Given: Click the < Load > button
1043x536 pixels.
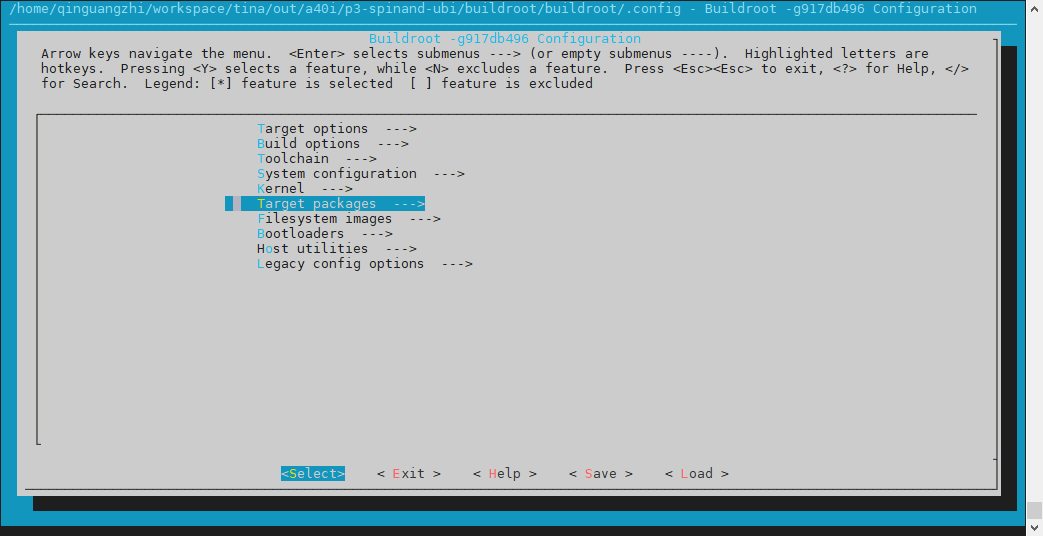Looking at the screenshot, I should click(x=696, y=473).
